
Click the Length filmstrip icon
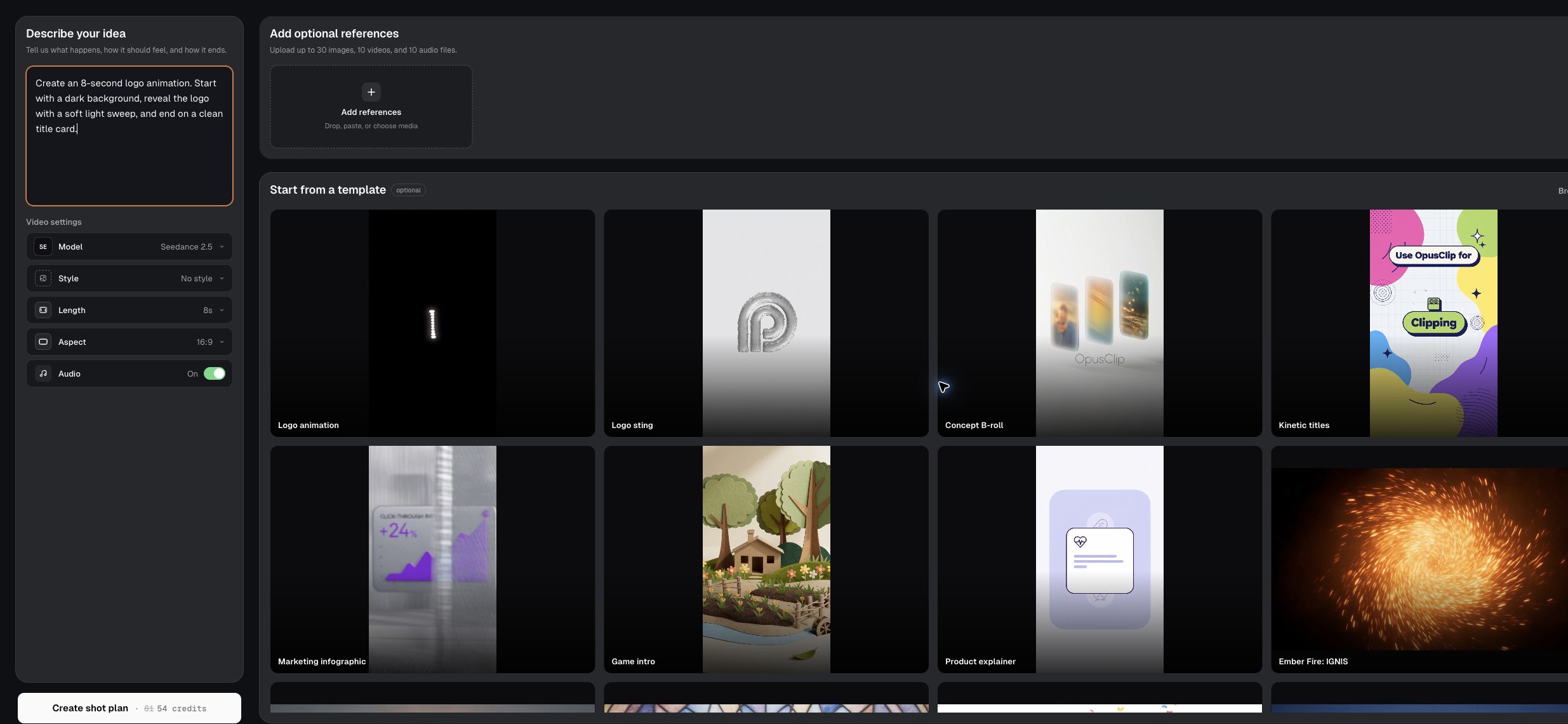pyautogui.click(x=43, y=310)
